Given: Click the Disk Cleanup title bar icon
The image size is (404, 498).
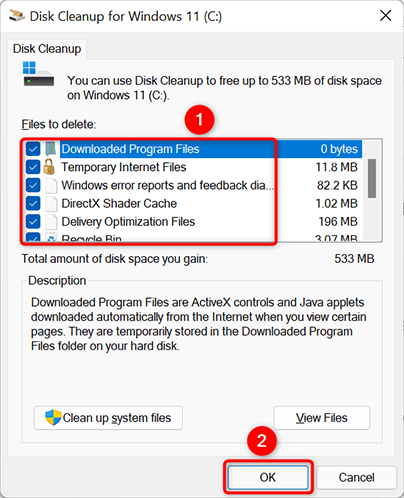Looking at the screenshot, I should (x=17, y=15).
